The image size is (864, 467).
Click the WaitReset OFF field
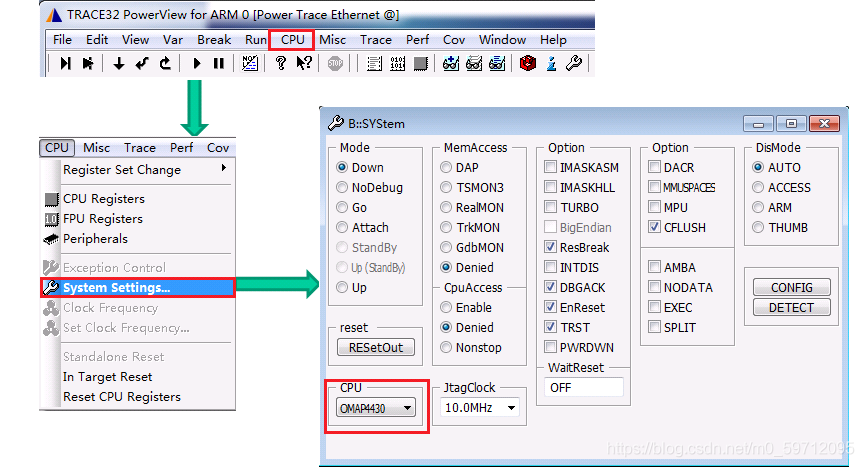pyautogui.click(x=584, y=388)
